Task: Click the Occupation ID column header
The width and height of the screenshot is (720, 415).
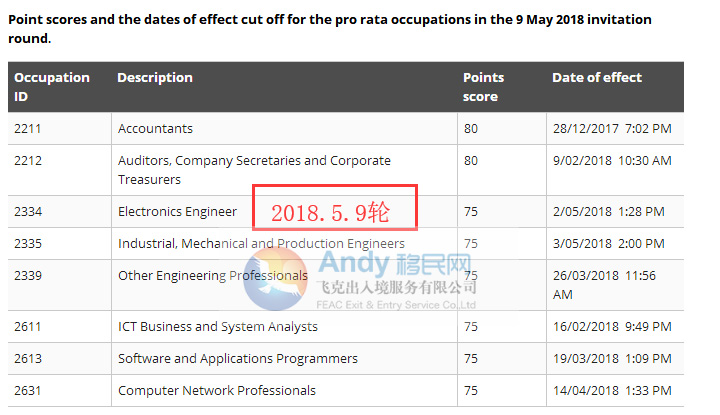Action: [x=51, y=87]
